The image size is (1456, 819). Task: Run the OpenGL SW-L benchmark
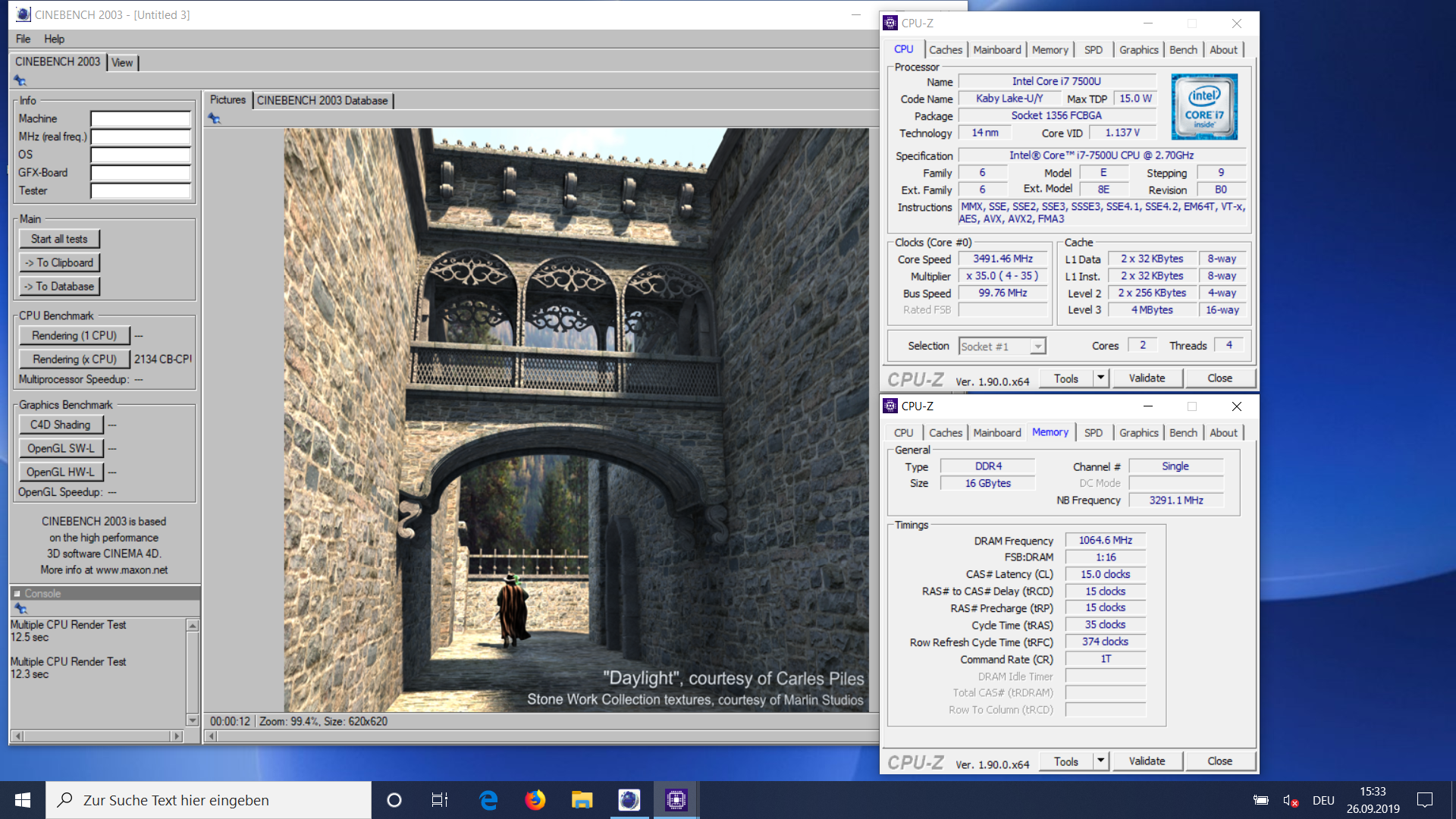(x=61, y=448)
